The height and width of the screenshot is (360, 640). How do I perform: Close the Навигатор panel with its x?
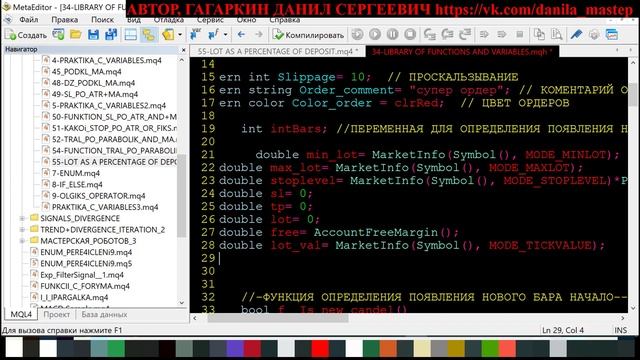[183, 49]
